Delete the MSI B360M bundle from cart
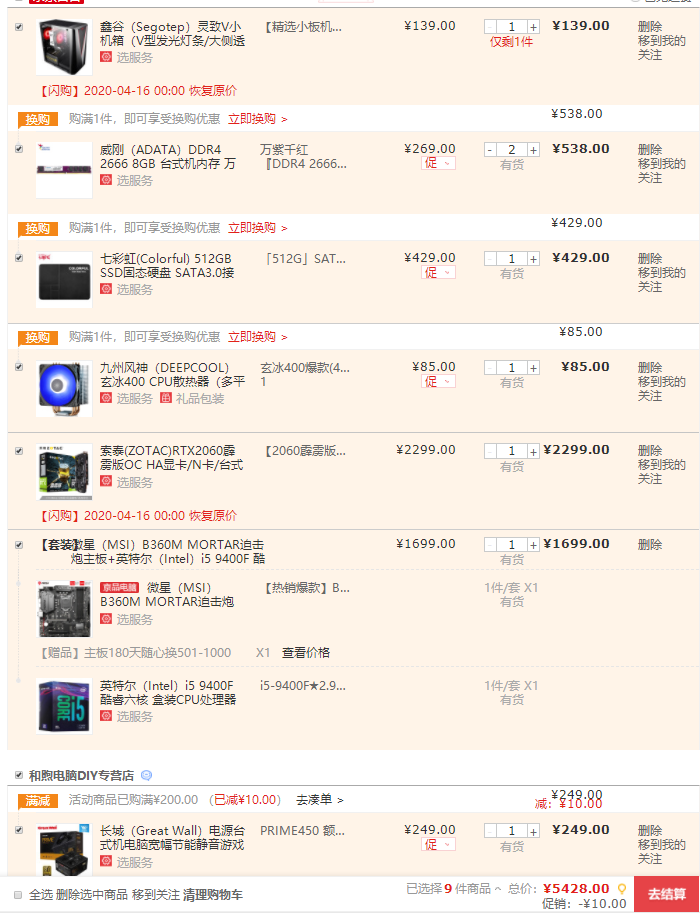 coord(650,544)
